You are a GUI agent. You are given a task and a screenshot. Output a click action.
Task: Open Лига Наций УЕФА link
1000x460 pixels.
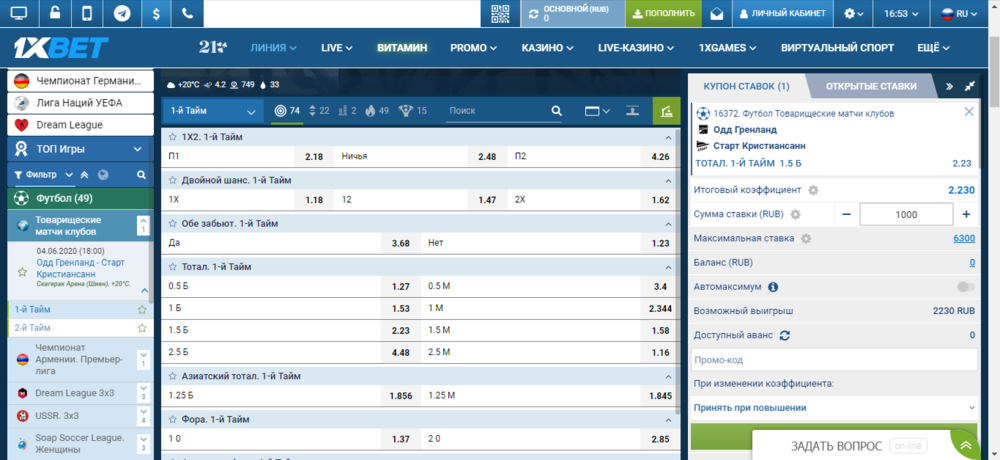[x=80, y=103]
